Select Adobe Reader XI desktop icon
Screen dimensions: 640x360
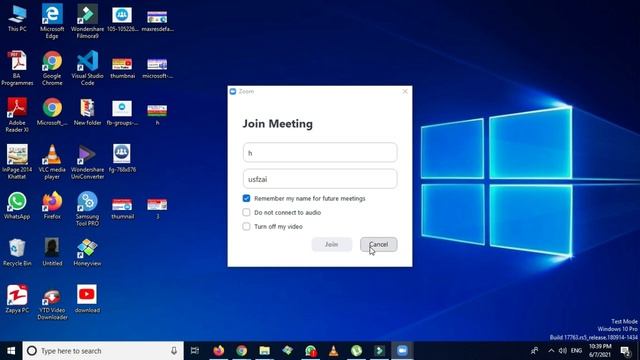click(17, 115)
